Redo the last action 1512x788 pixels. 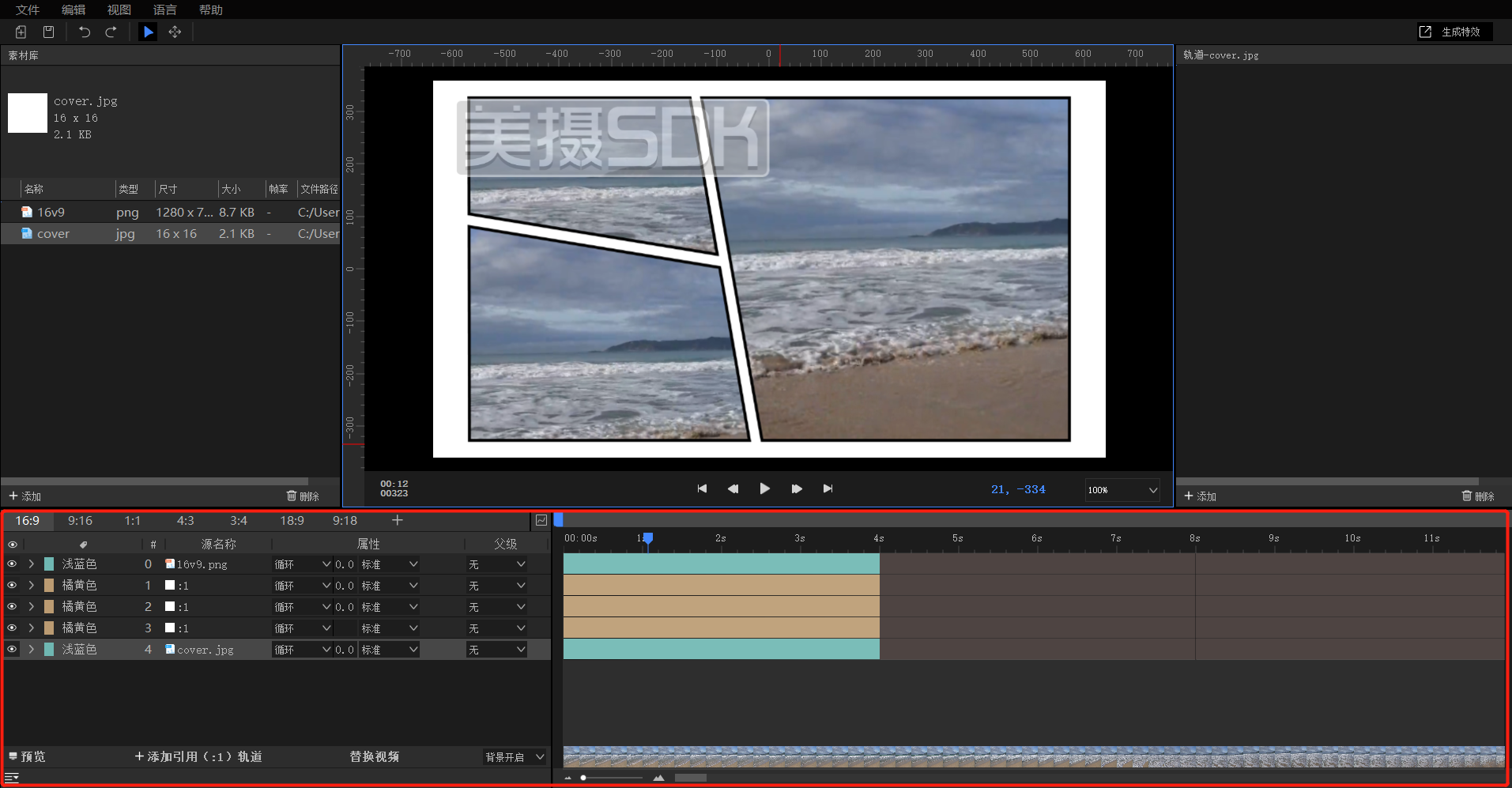coord(111,32)
